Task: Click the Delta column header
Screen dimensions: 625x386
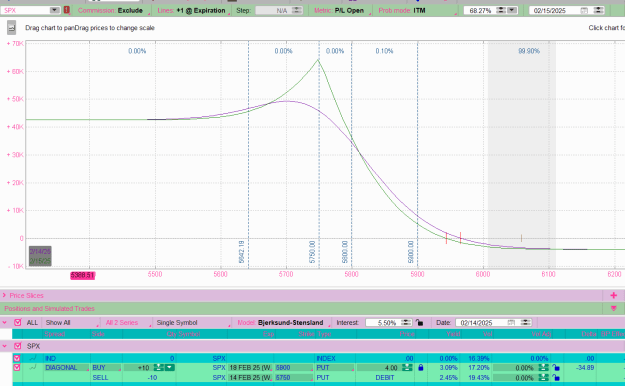Action: [x=588, y=334]
